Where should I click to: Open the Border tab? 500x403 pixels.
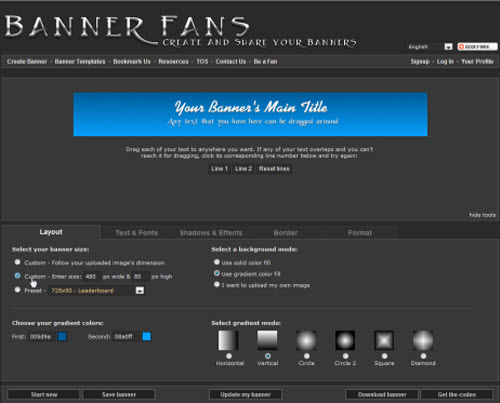click(286, 233)
